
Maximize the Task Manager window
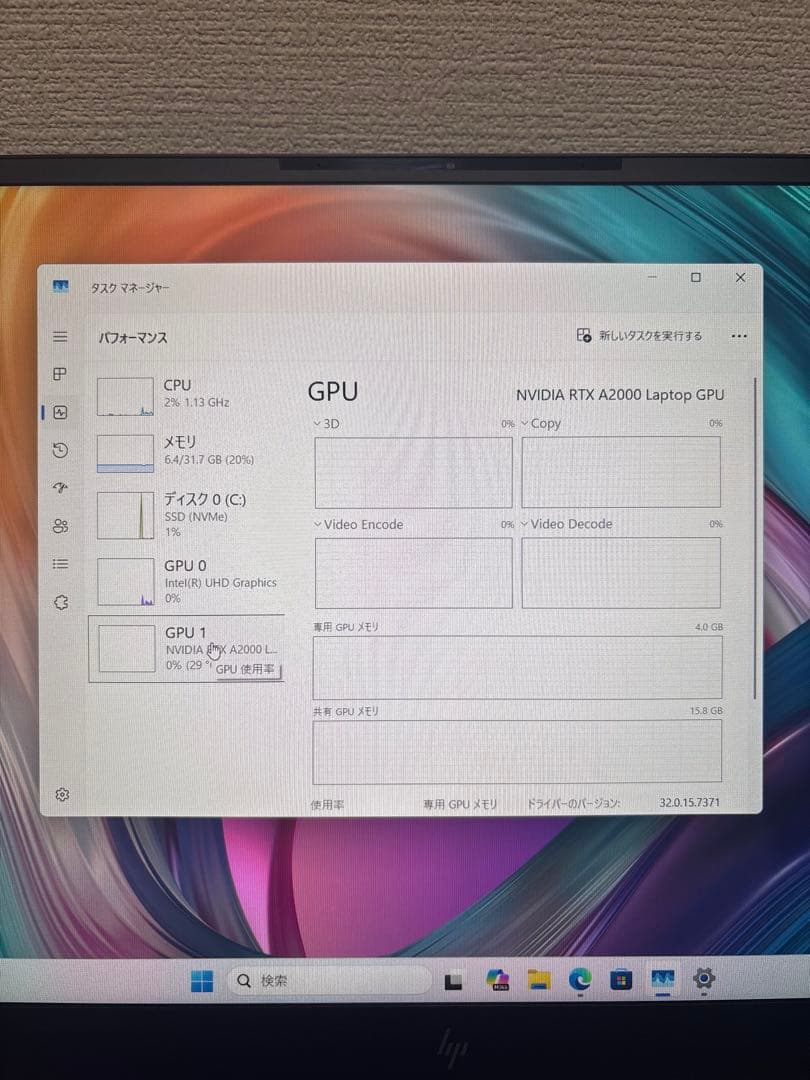[696, 278]
